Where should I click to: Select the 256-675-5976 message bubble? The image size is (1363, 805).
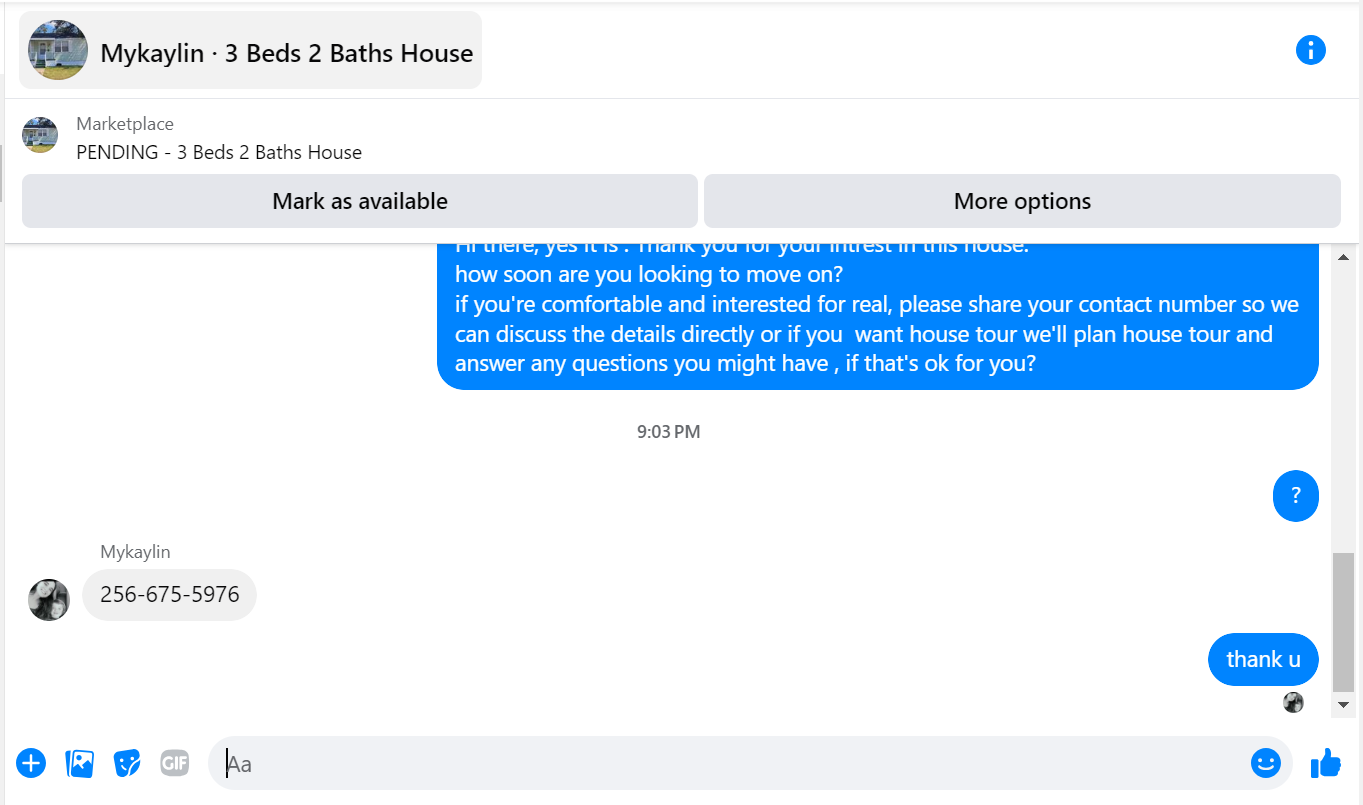tap(169, 595)
